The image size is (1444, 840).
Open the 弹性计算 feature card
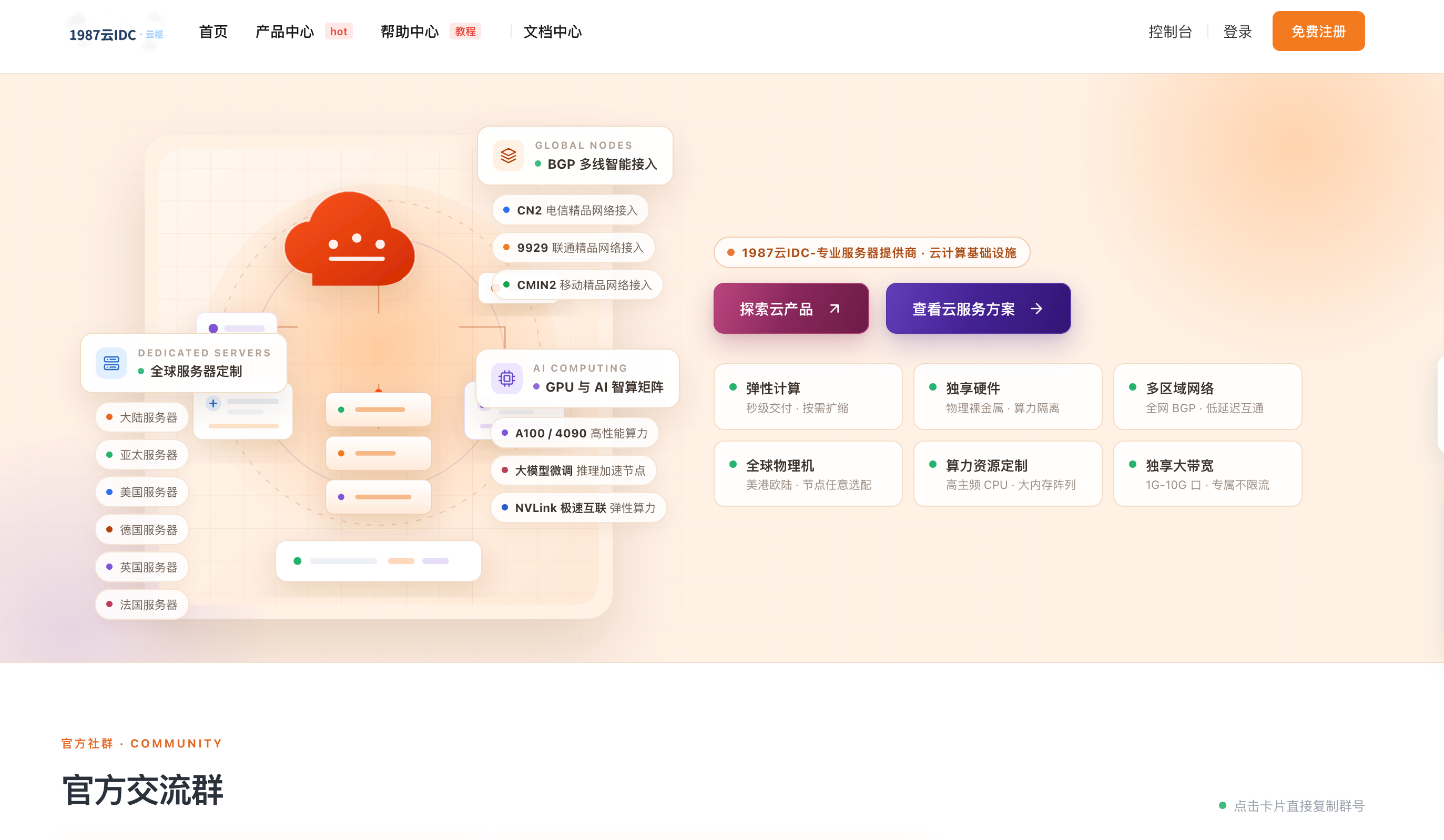[x=808, y=396]
